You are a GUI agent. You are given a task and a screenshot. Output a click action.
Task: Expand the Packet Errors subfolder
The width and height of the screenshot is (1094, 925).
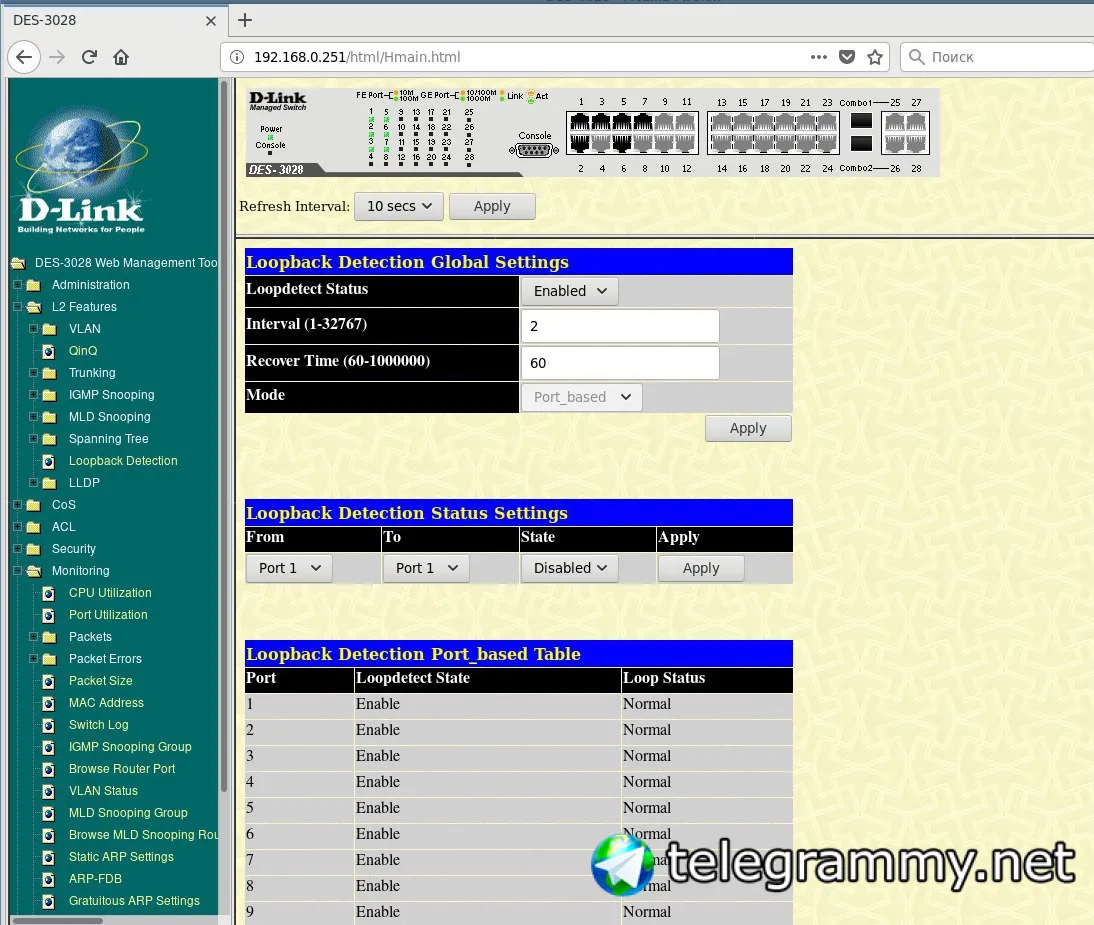point(33,659)
